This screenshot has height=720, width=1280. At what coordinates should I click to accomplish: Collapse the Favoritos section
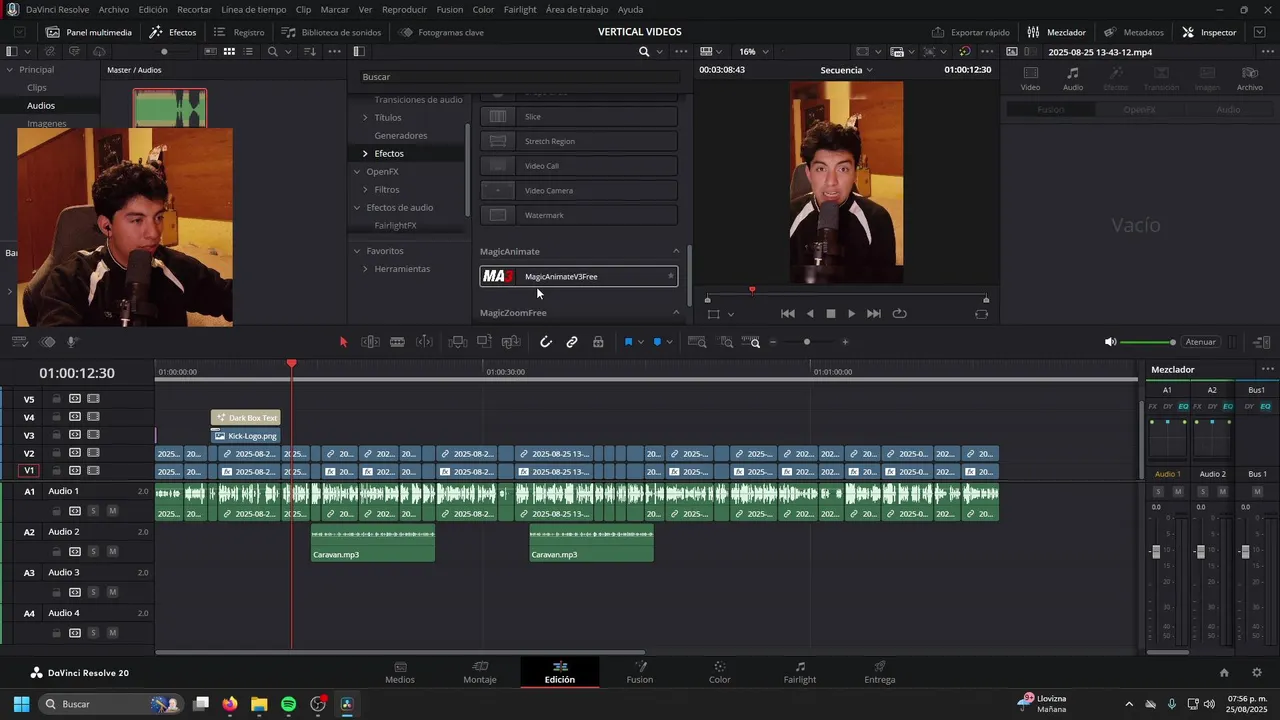click(357, 251)
